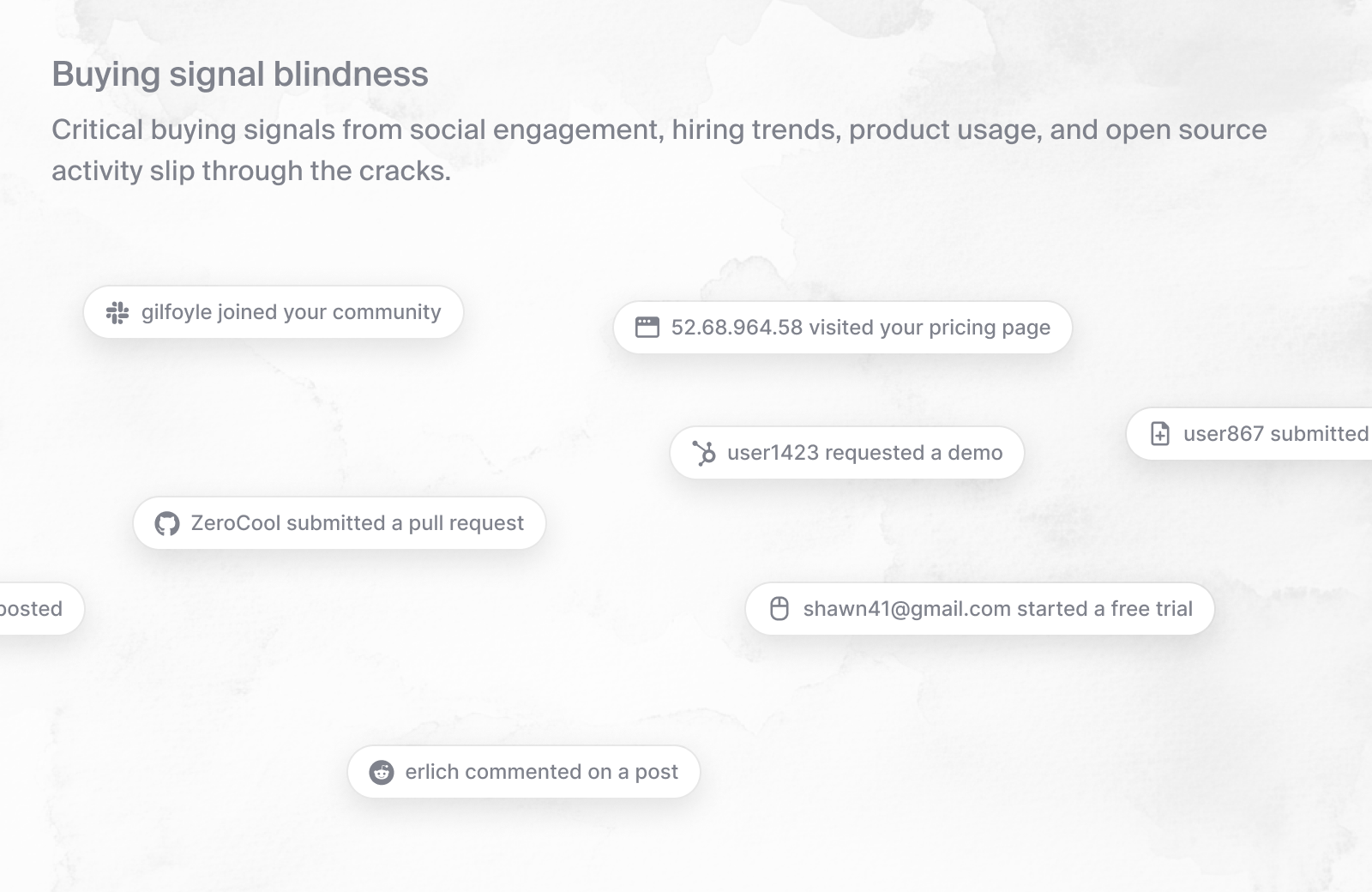
Task: Click the Reddit icon beside erlich
Action: tap(382, 773)
